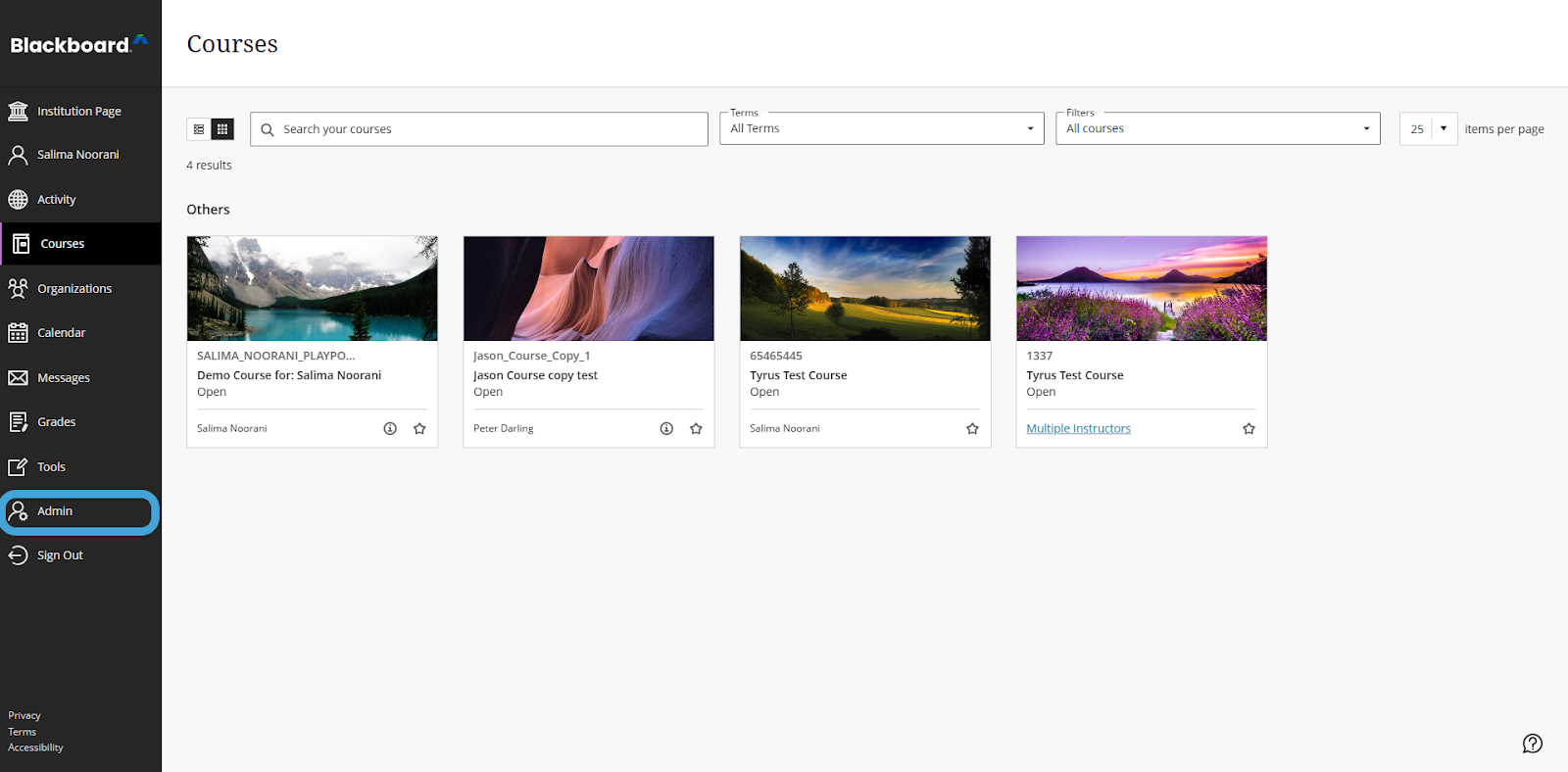Viewport: 1568px width, 772px height.
Task: Open the help question mark icon
Action: (x=1533, y=744)
